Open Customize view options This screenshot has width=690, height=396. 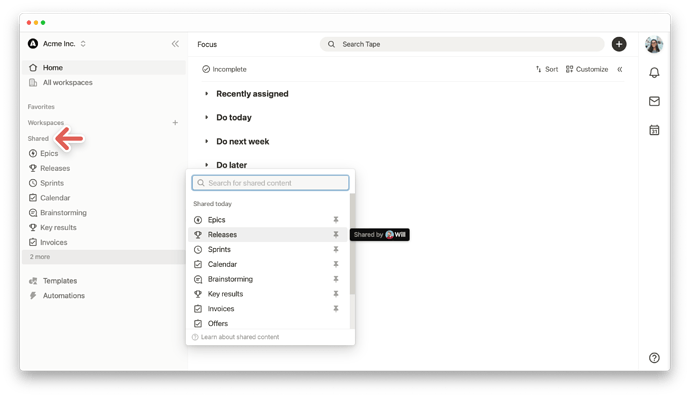coord(587,70)
